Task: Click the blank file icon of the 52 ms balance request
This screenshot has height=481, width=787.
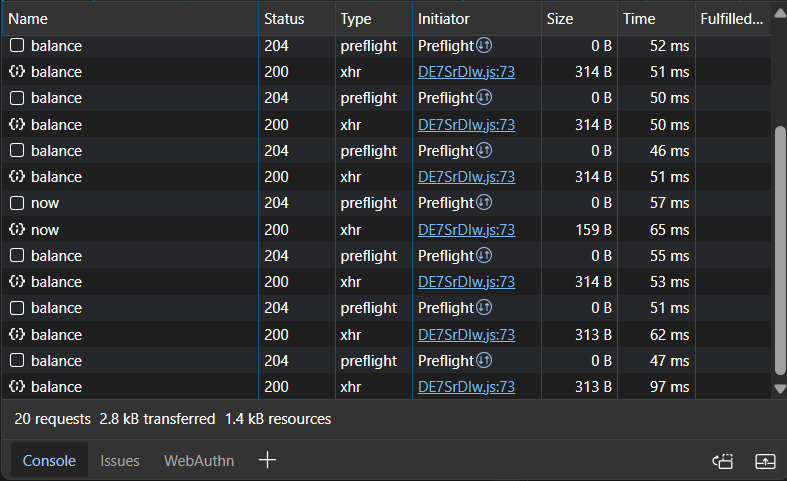Action: pos(17,45)
